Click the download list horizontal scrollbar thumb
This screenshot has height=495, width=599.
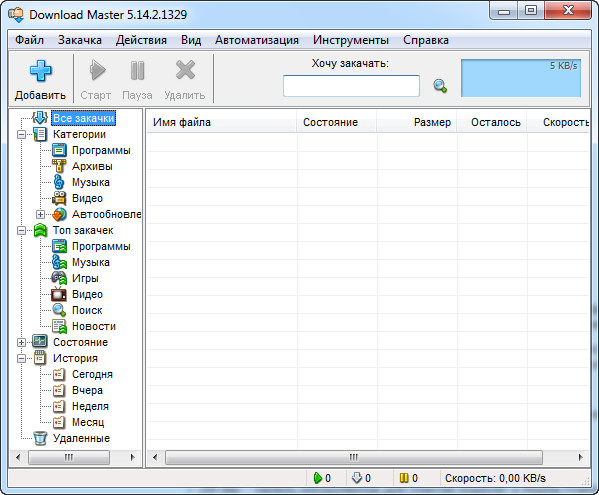point(354,457)
